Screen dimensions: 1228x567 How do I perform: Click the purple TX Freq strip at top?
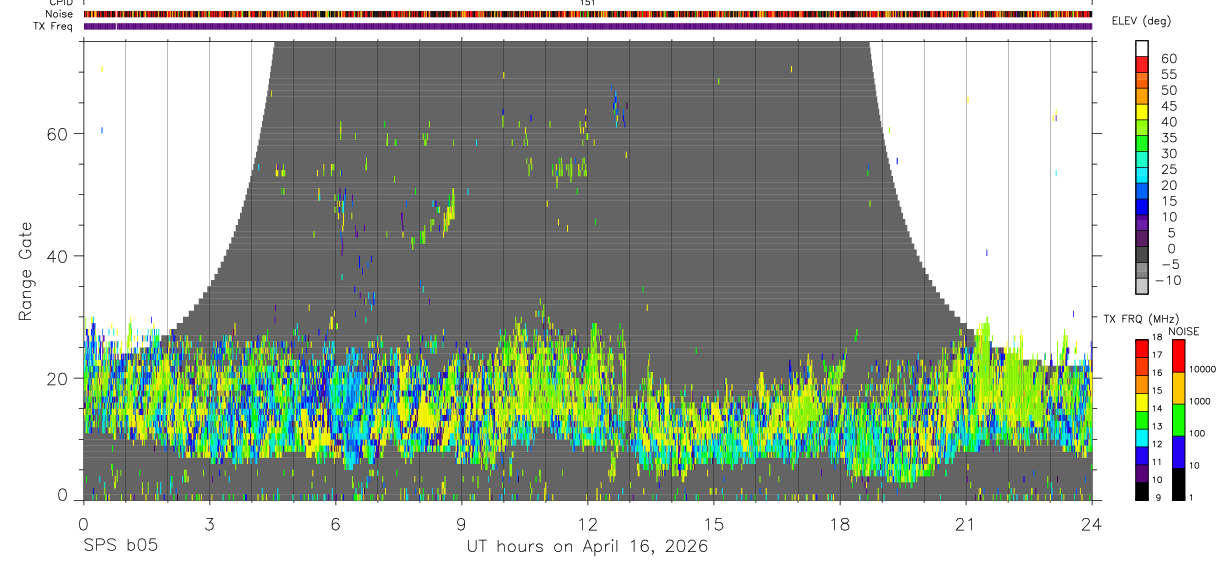point(588,26)
